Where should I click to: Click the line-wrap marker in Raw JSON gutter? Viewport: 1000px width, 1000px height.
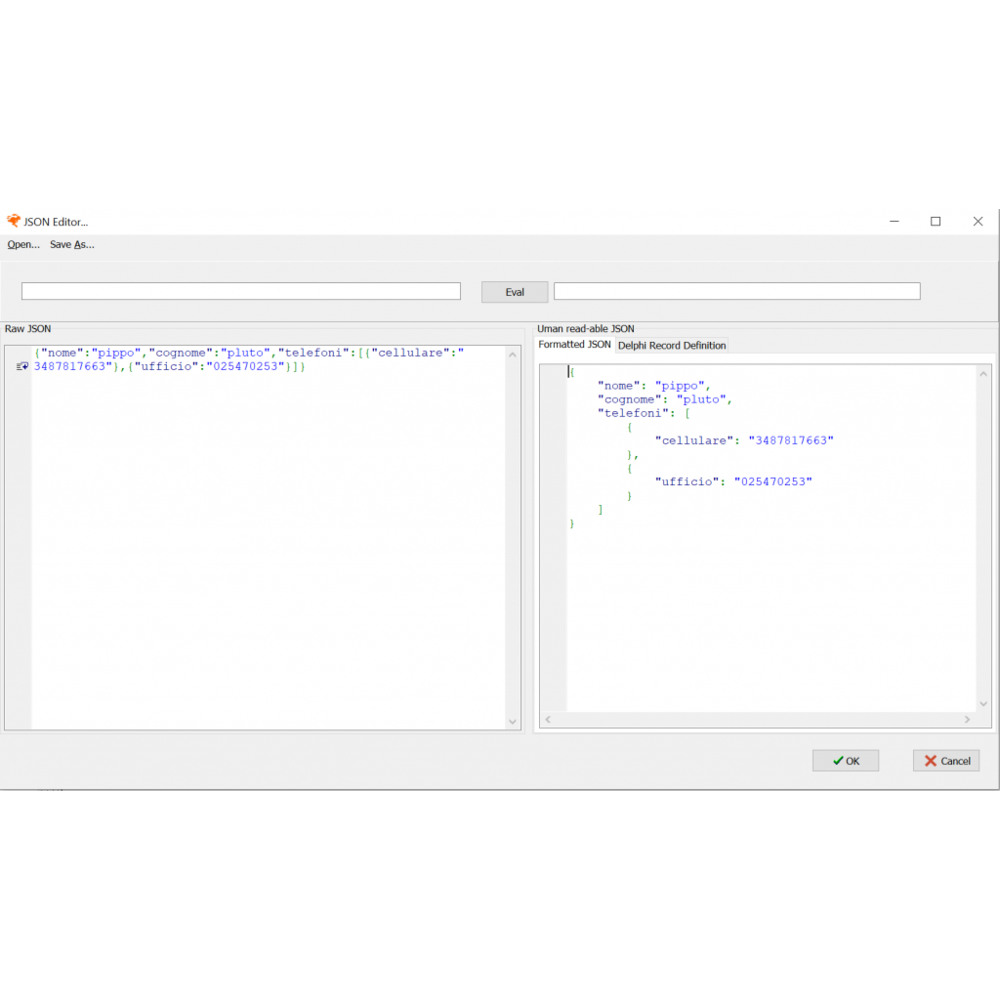(22, 367)
